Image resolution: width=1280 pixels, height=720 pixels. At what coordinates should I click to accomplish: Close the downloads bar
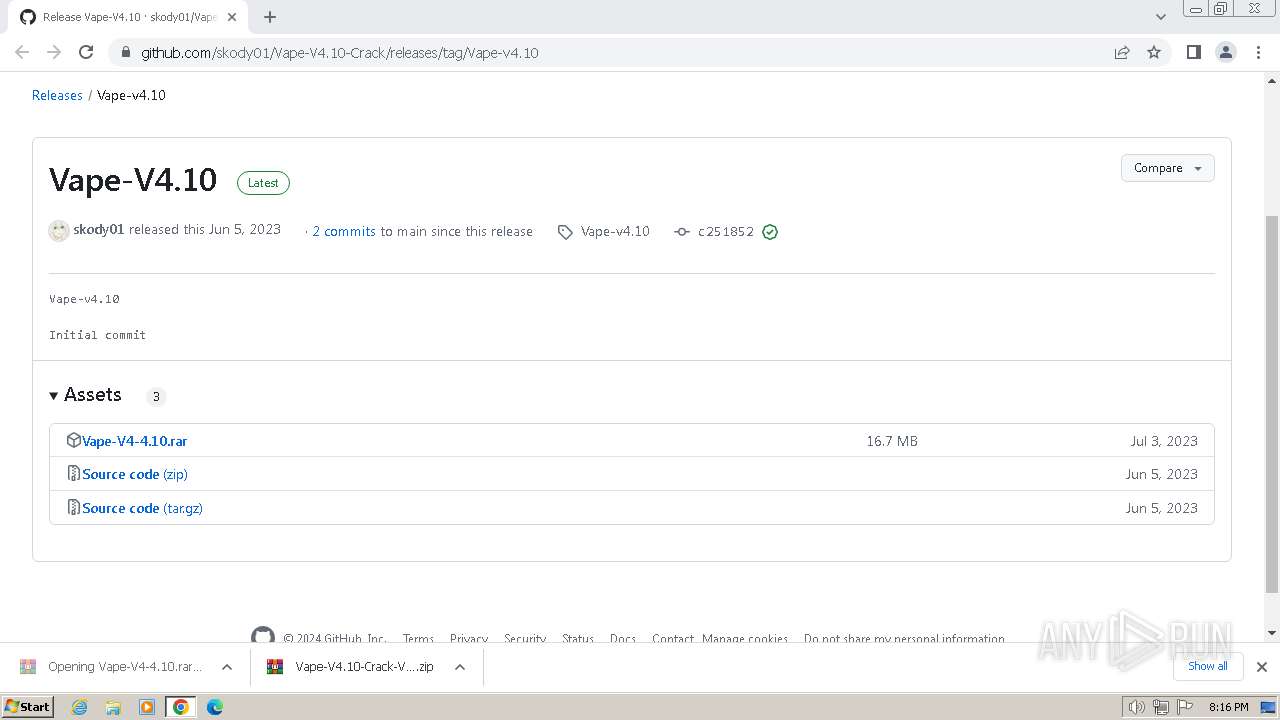pos(1262,667)
